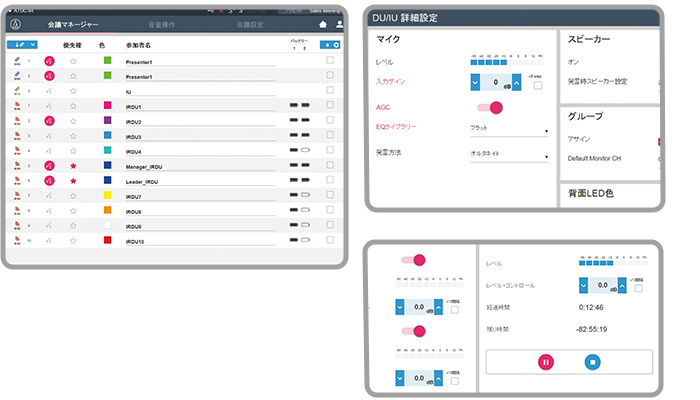700x400 pixels.
Task: Toggle upper switch in bottom-left panel
Action: pyautogui.click(x=413, y=260)
